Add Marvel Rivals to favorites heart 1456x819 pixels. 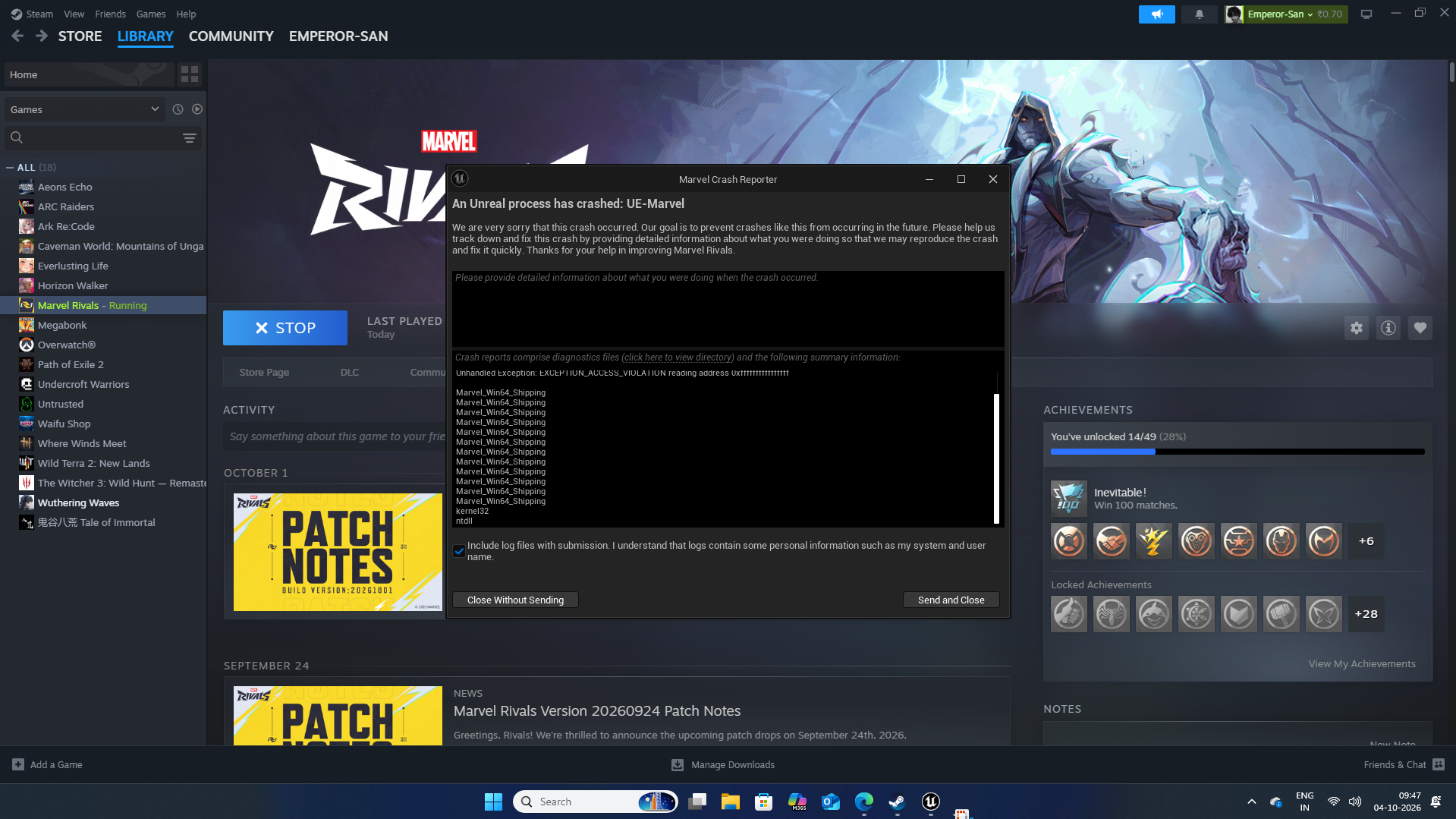pos(1420,328)
